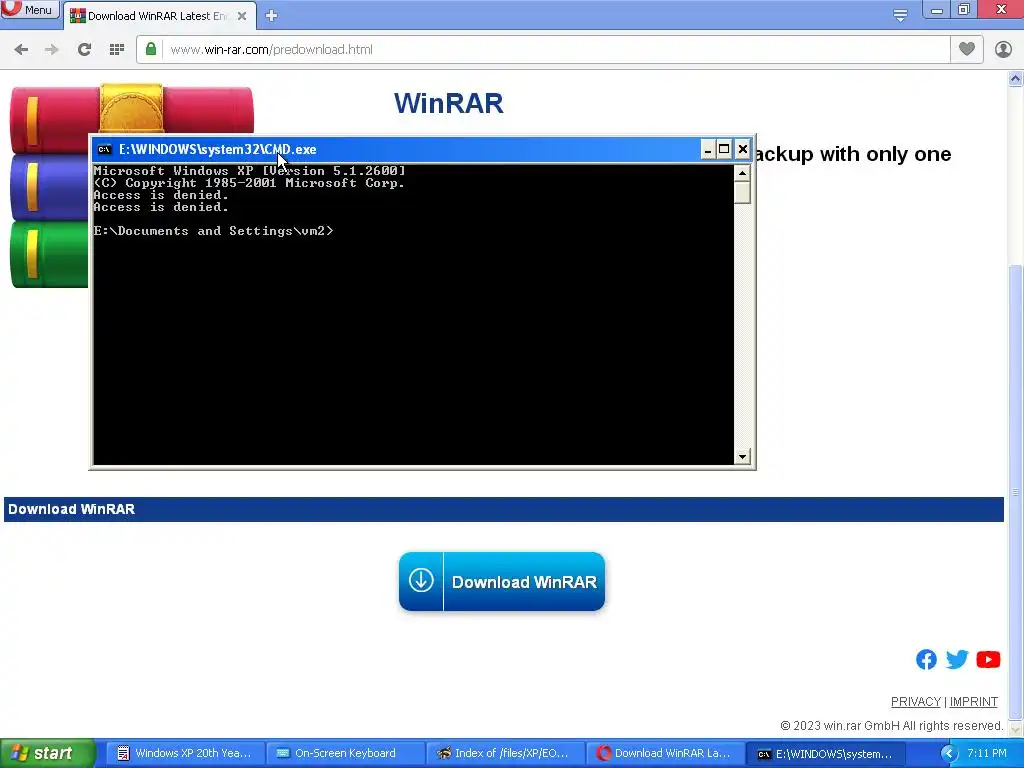1024x768 pixels.
Task: Open the IMPRINT link
Action: click(x=974, y=701)
